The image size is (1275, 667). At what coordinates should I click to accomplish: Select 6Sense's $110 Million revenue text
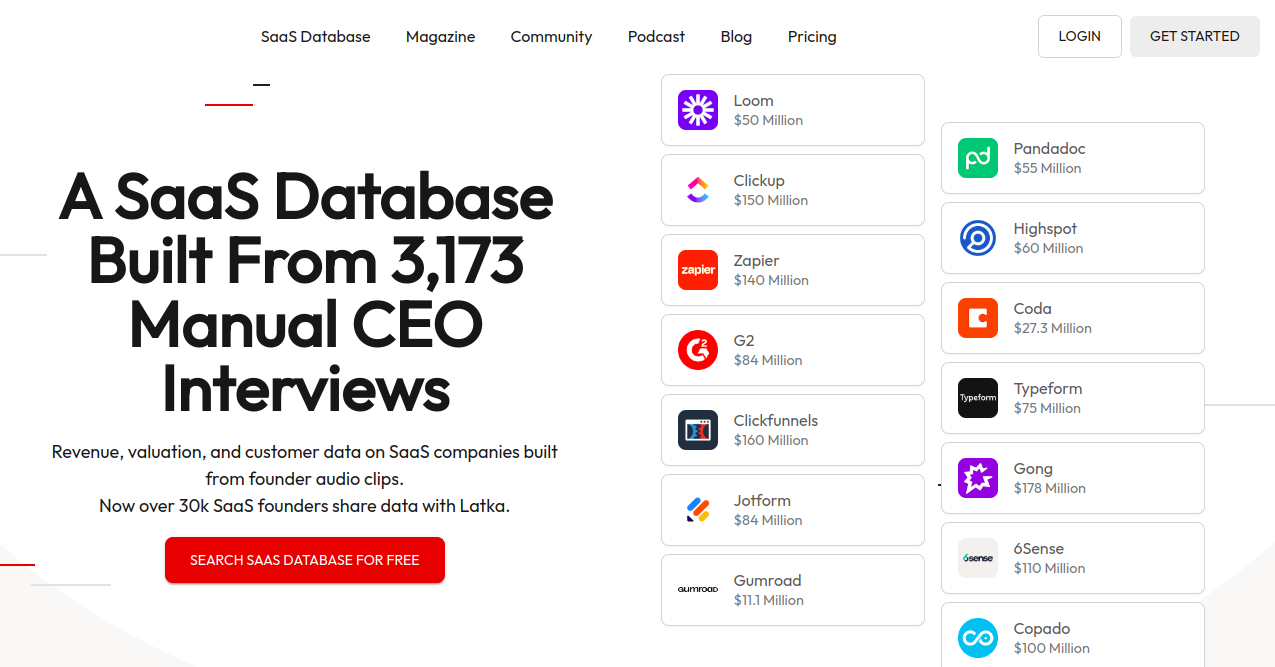coord(1050,568)
